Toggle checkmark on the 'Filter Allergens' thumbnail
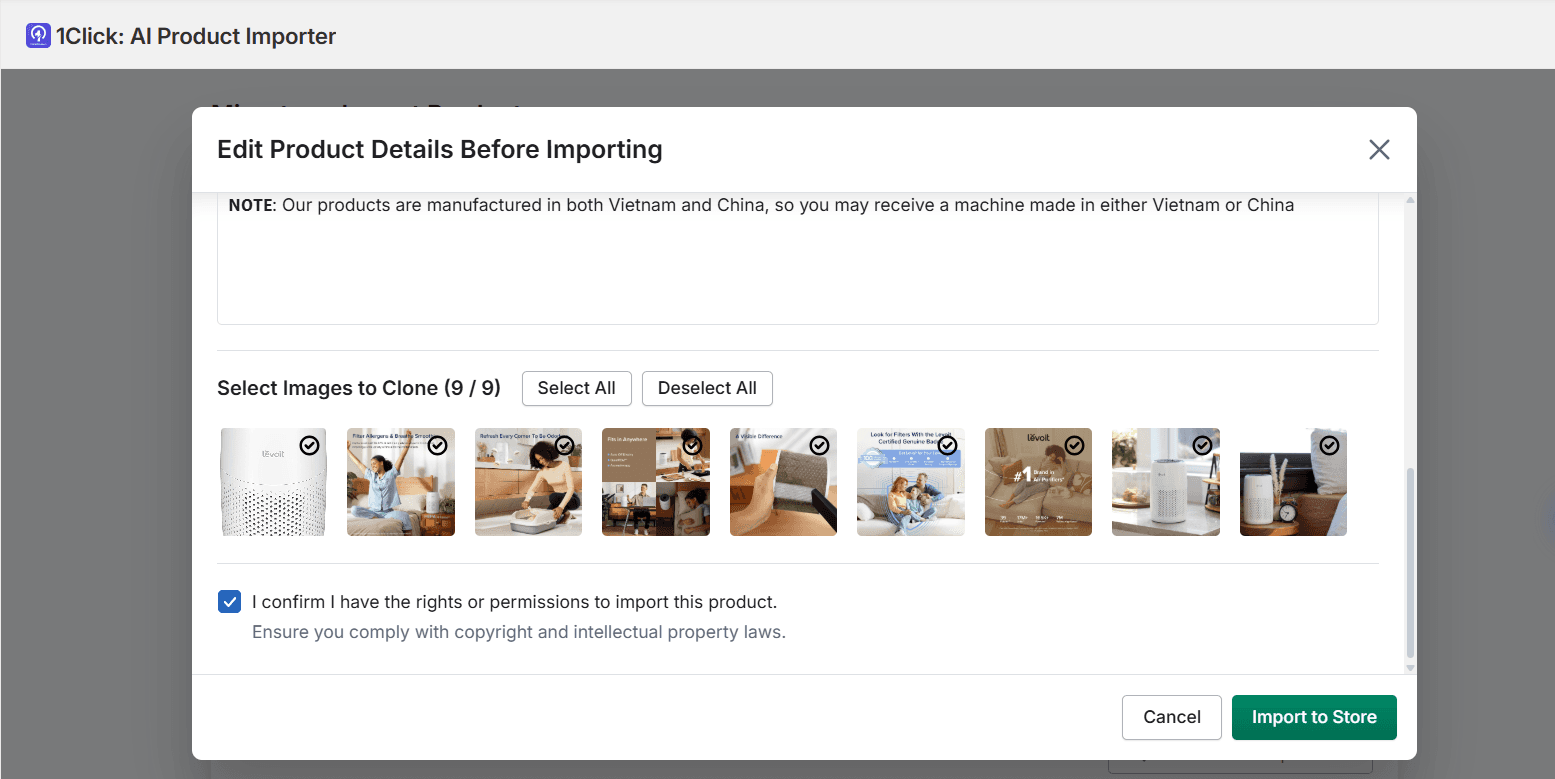The width and height of the screenshot is (1555, 779). point(437,446)
